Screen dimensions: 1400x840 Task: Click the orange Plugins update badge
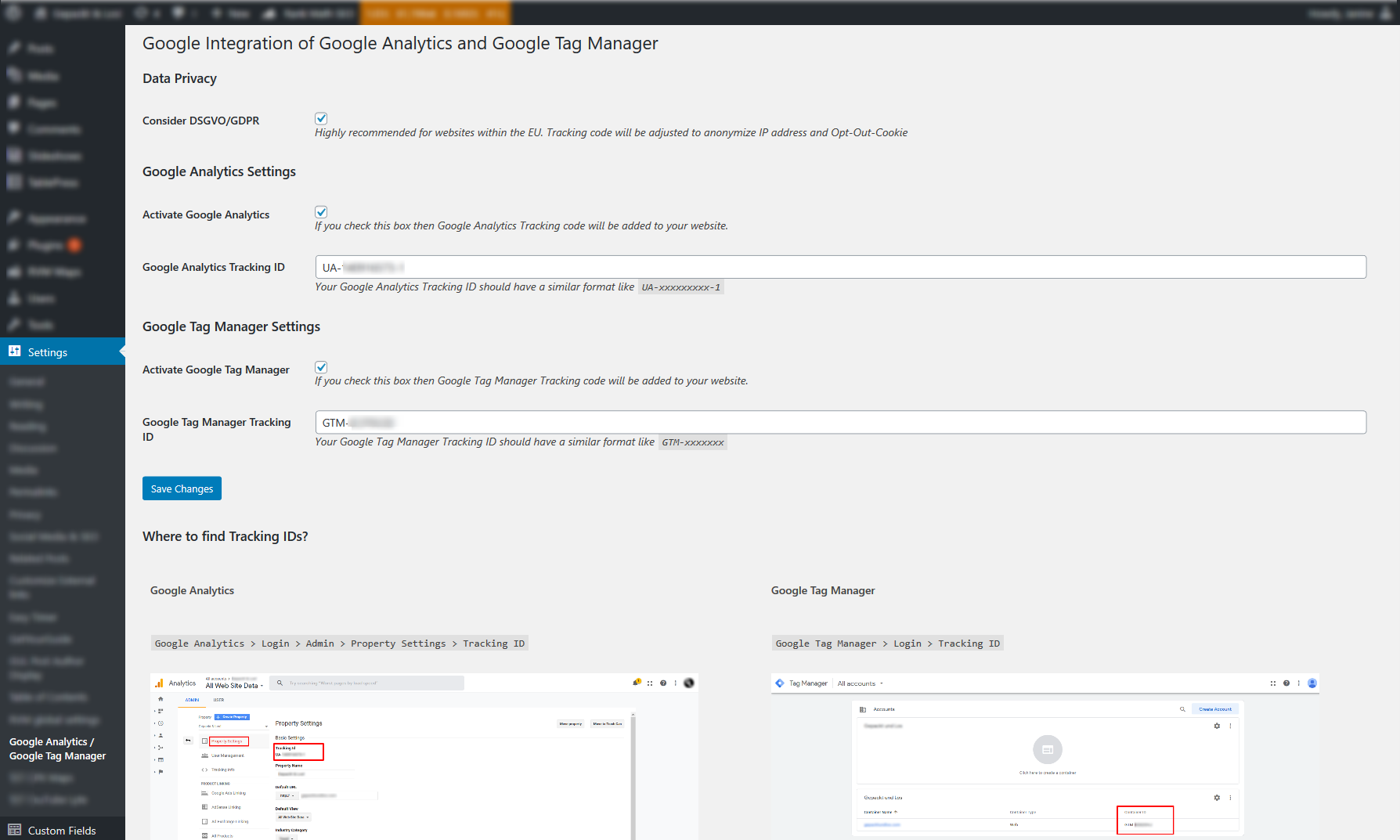(x=74, y=245)
